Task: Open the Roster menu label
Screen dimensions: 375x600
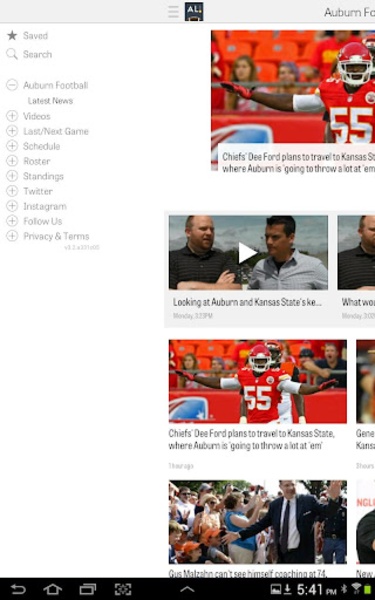Action: tap(37, 161)
